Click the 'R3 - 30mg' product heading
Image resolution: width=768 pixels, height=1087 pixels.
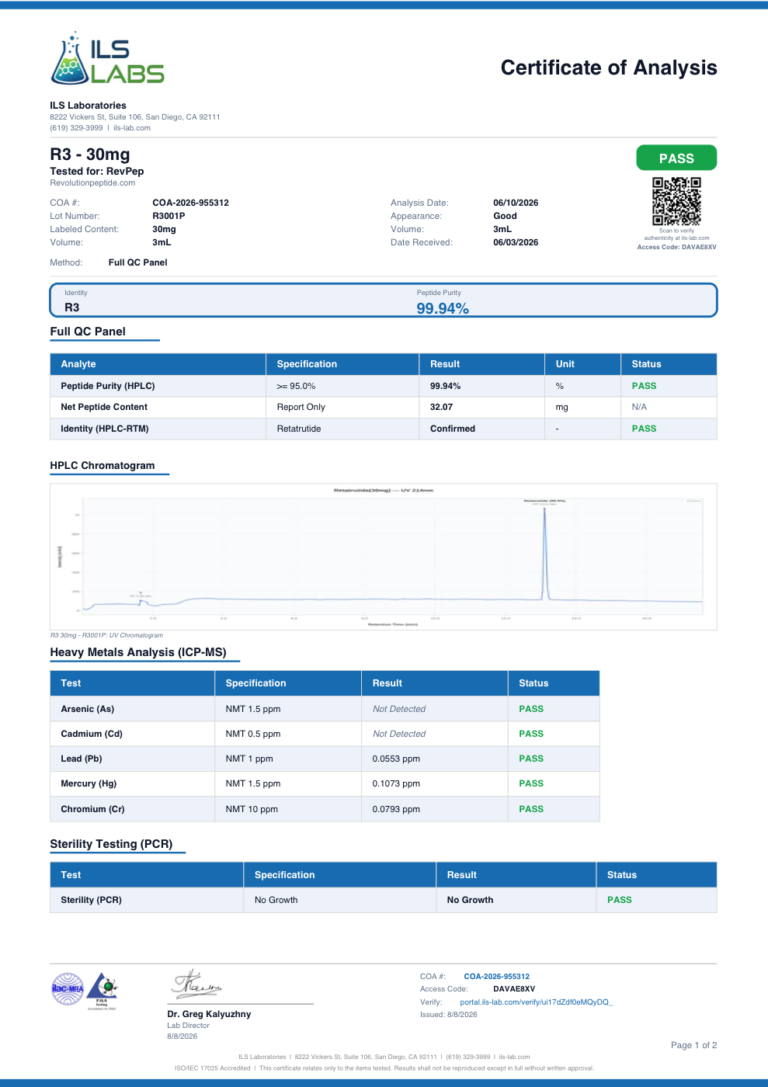pyautogui.click(x=89, y=155)
